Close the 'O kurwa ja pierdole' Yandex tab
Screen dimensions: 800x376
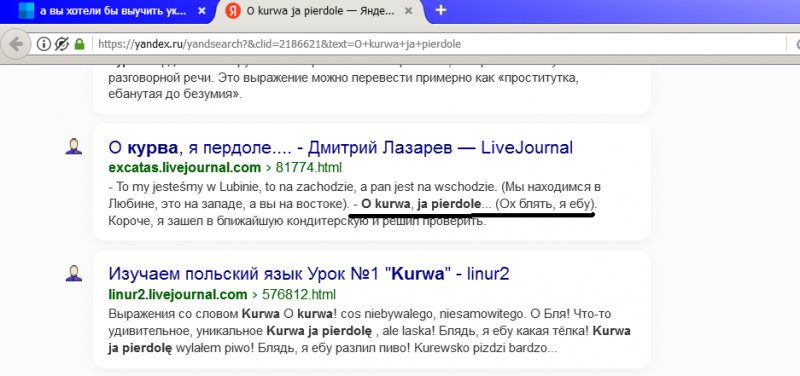click(408, 11)
